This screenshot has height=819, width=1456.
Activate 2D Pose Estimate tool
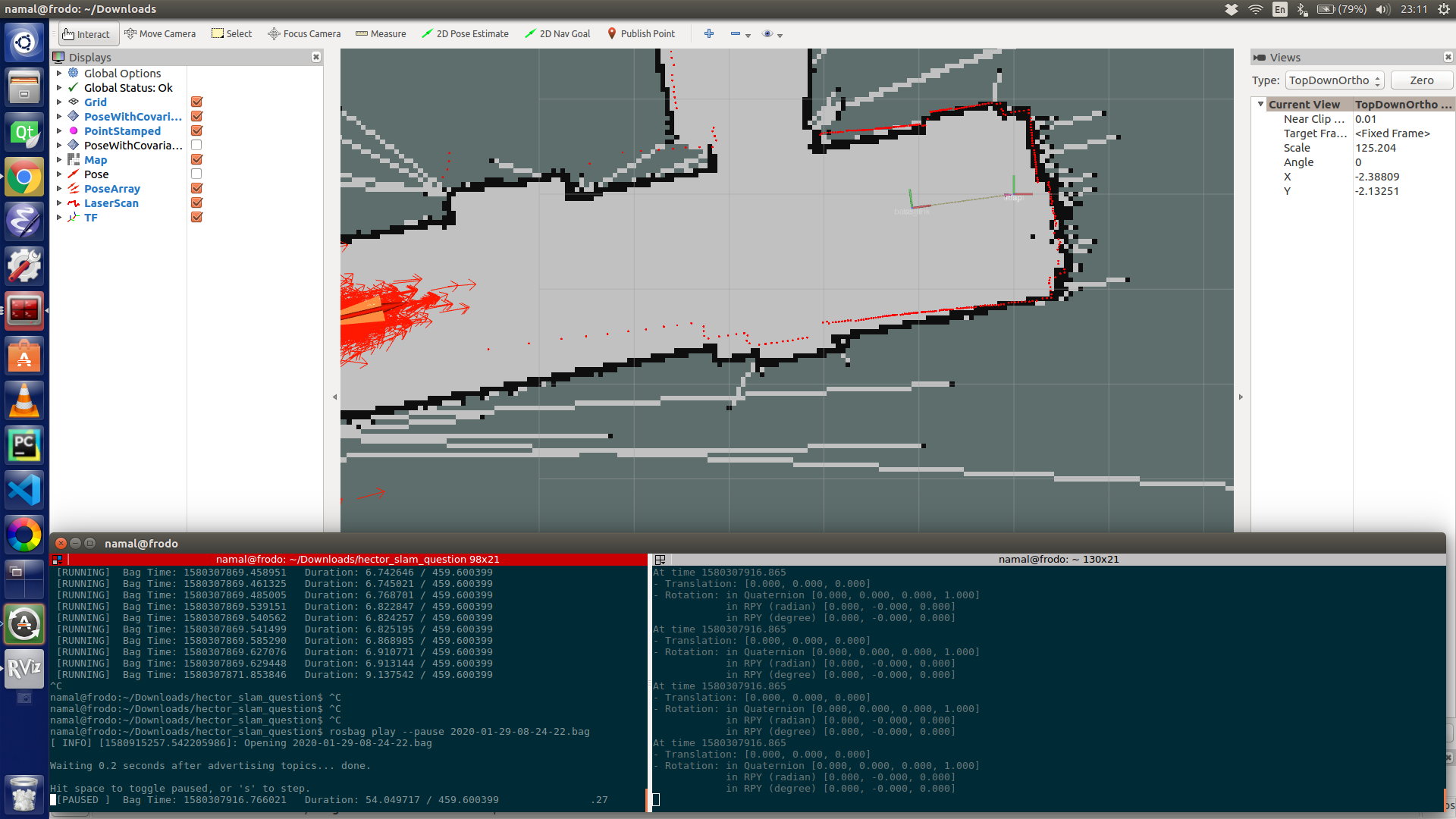[x=465, y=34]
